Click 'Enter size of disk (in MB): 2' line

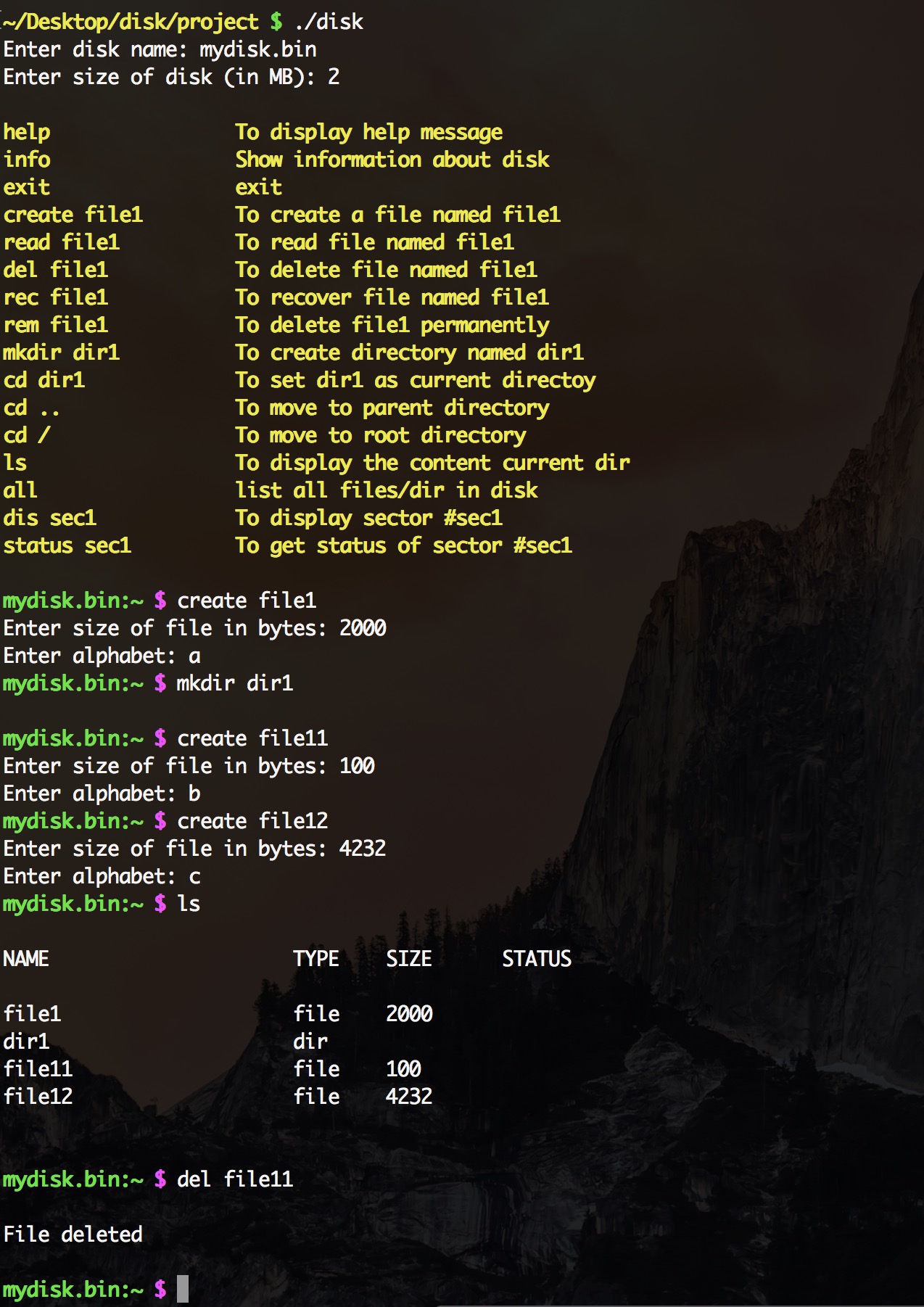[x=171, y=77]
